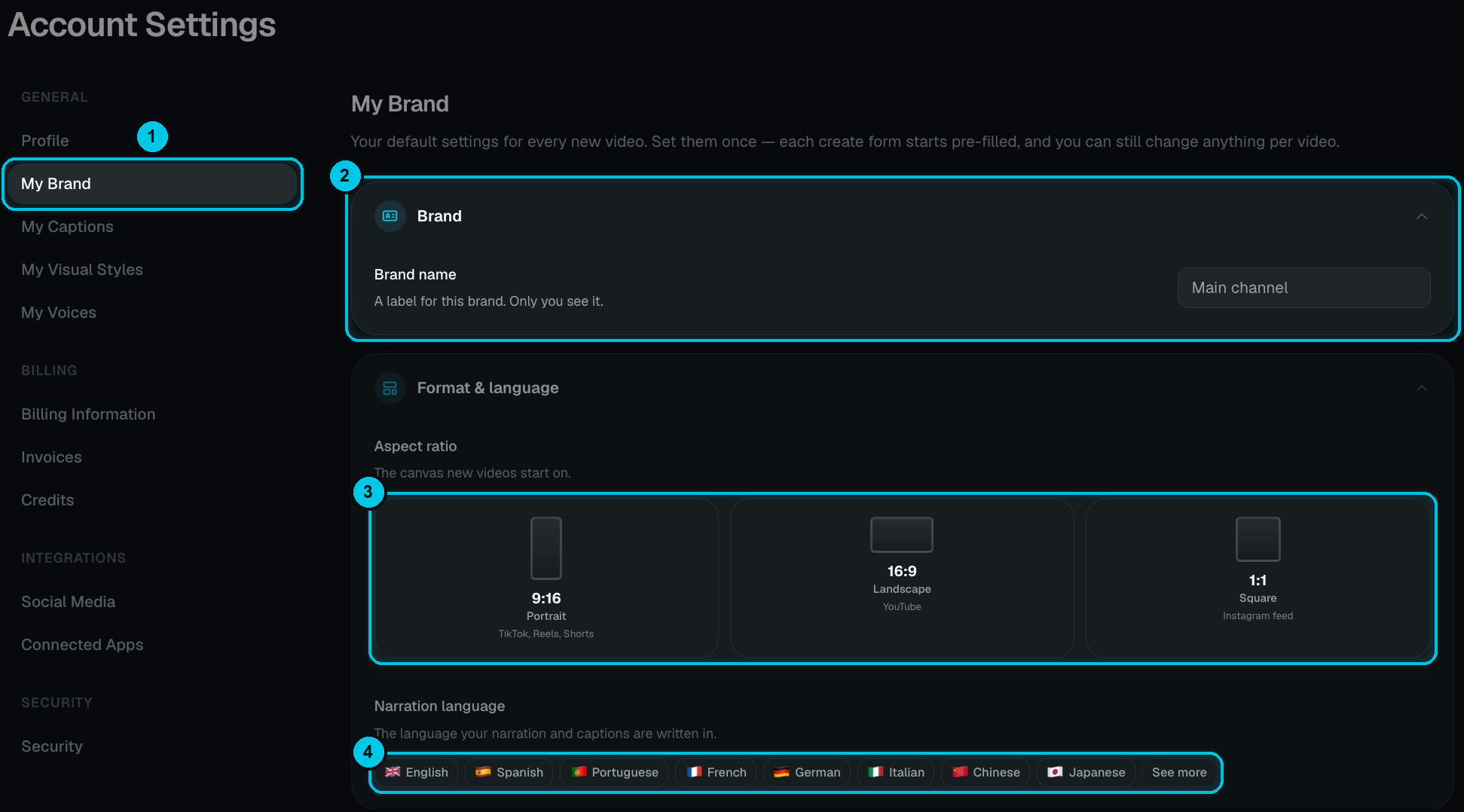The image size is (1464, 812).
Task: Go to My Captions settings
Action: click(x=67, y=227)
